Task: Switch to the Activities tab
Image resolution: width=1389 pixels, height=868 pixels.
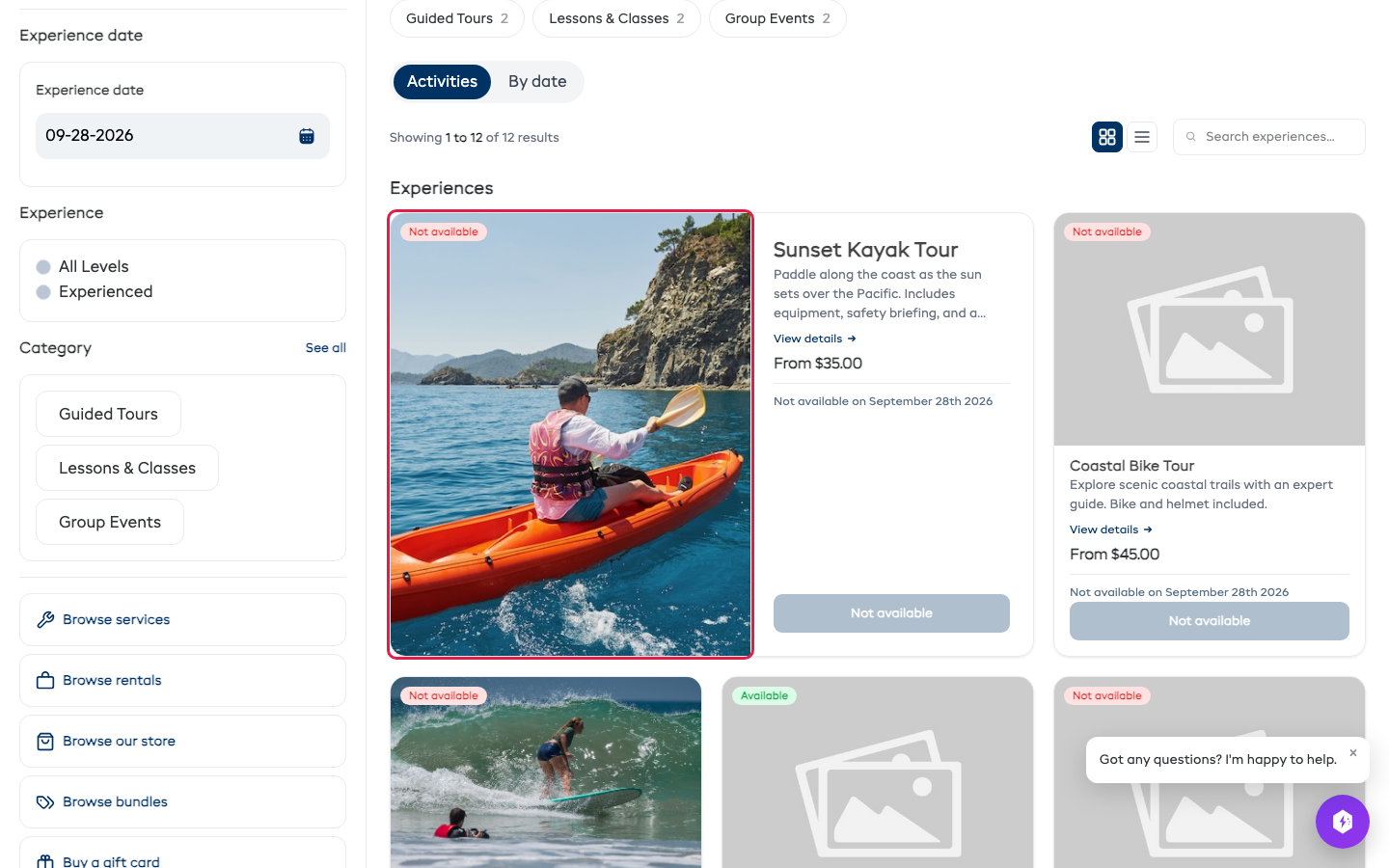Action: (442, 82)
